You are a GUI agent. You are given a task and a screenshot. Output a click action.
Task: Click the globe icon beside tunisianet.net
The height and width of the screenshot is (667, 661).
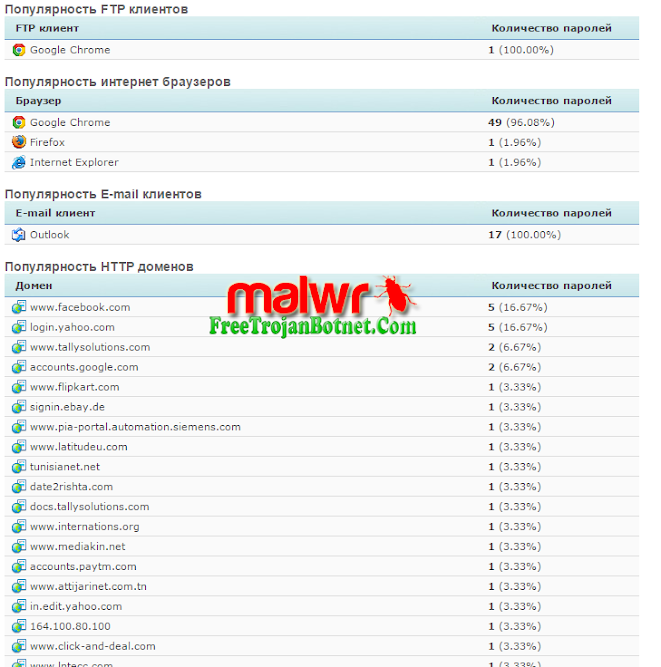[x=19, y=467]
